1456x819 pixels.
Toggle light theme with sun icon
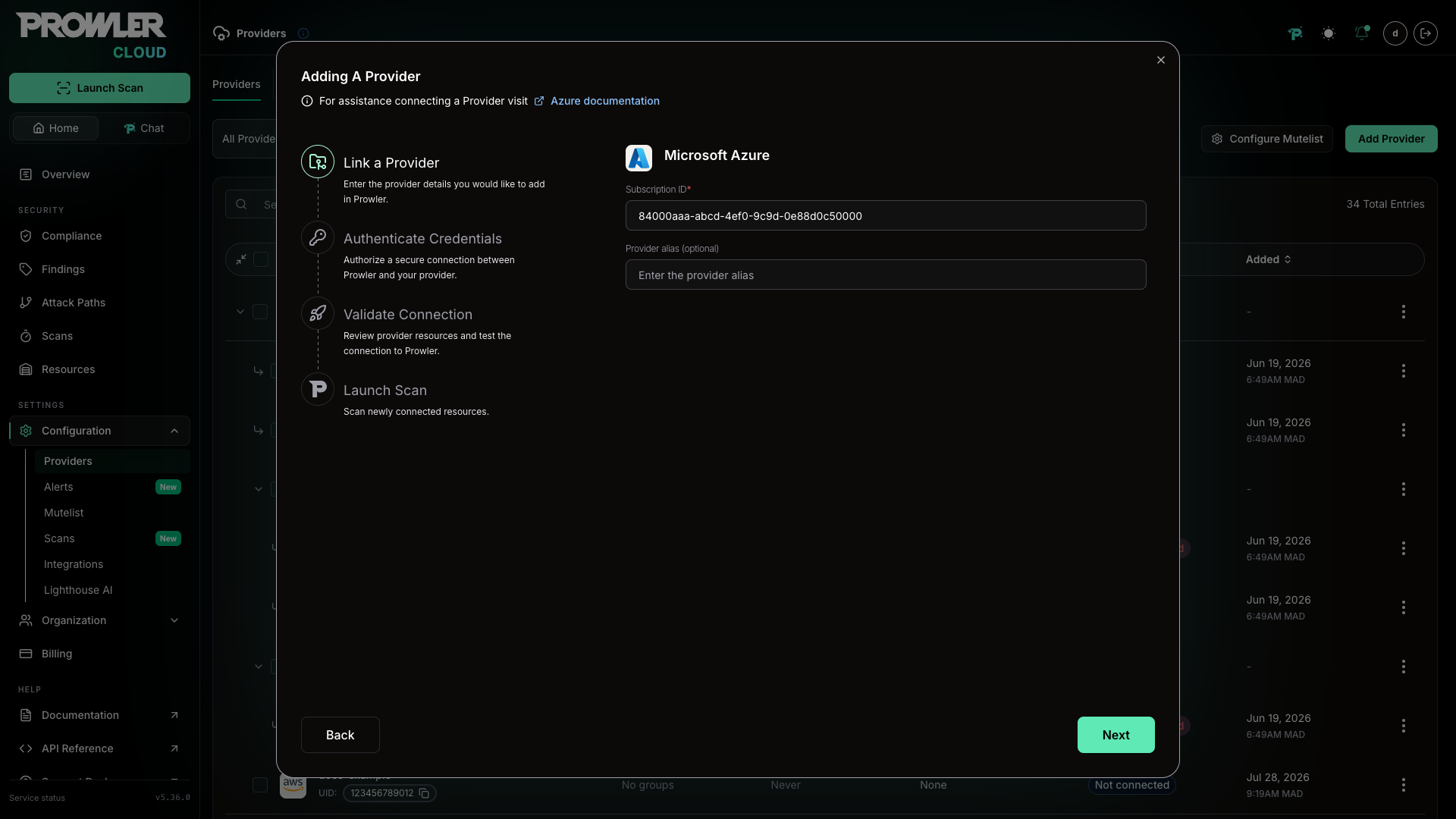(x=1329, y=33)
